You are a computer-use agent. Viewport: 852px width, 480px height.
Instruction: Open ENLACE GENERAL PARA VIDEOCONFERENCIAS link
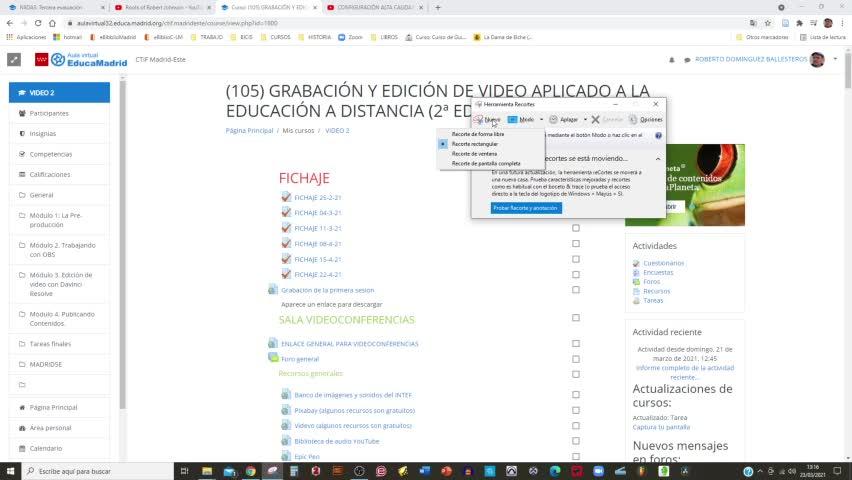tap(349, 344)
